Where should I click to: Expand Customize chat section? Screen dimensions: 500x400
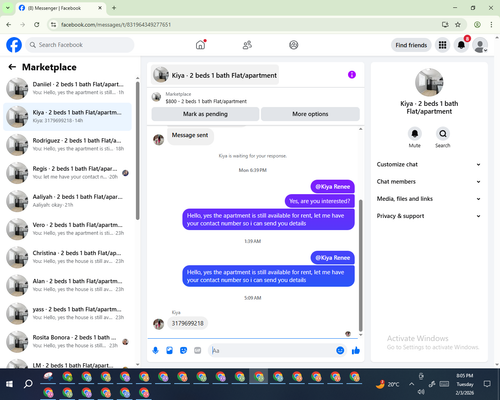pyautogui.click(x=429, y=164)
